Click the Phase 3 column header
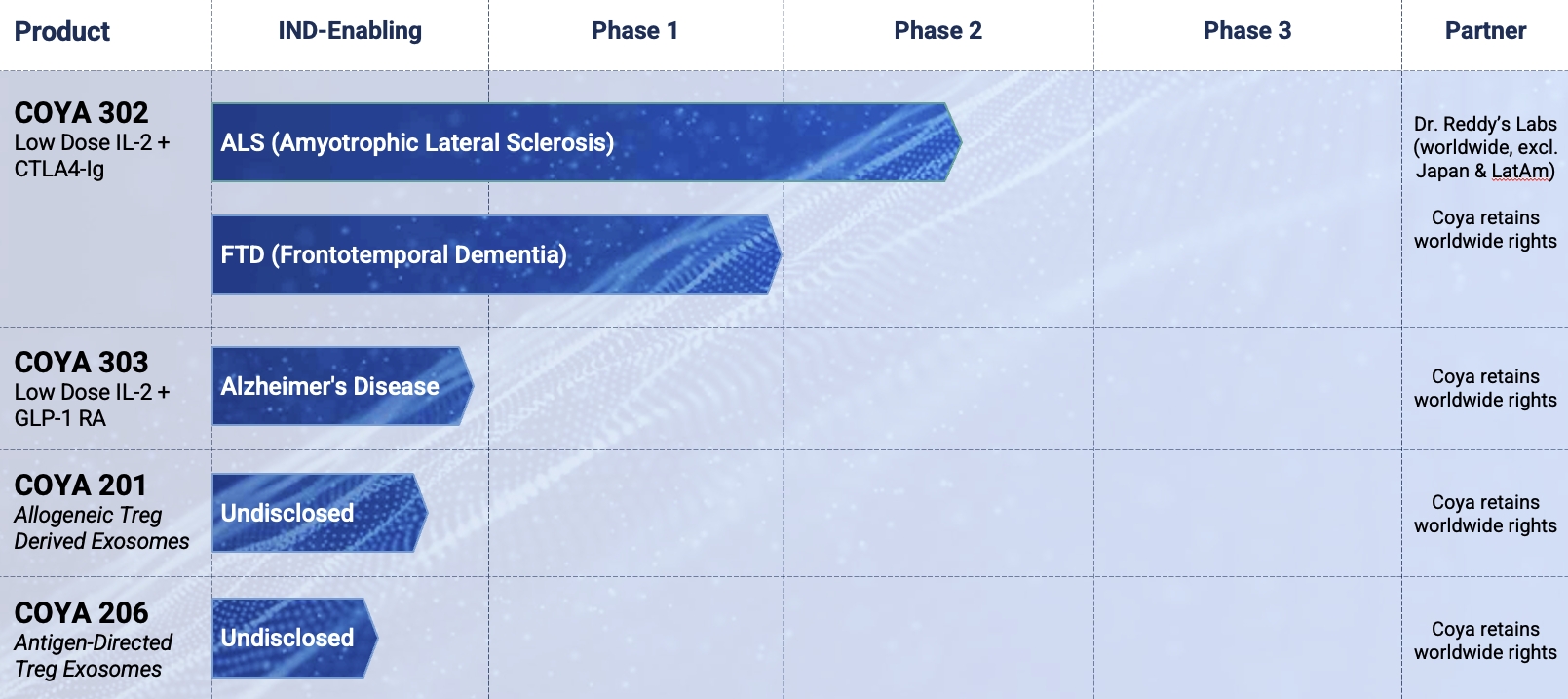This screenshot has width=1568, height=699. click(x=1246, y=31)
